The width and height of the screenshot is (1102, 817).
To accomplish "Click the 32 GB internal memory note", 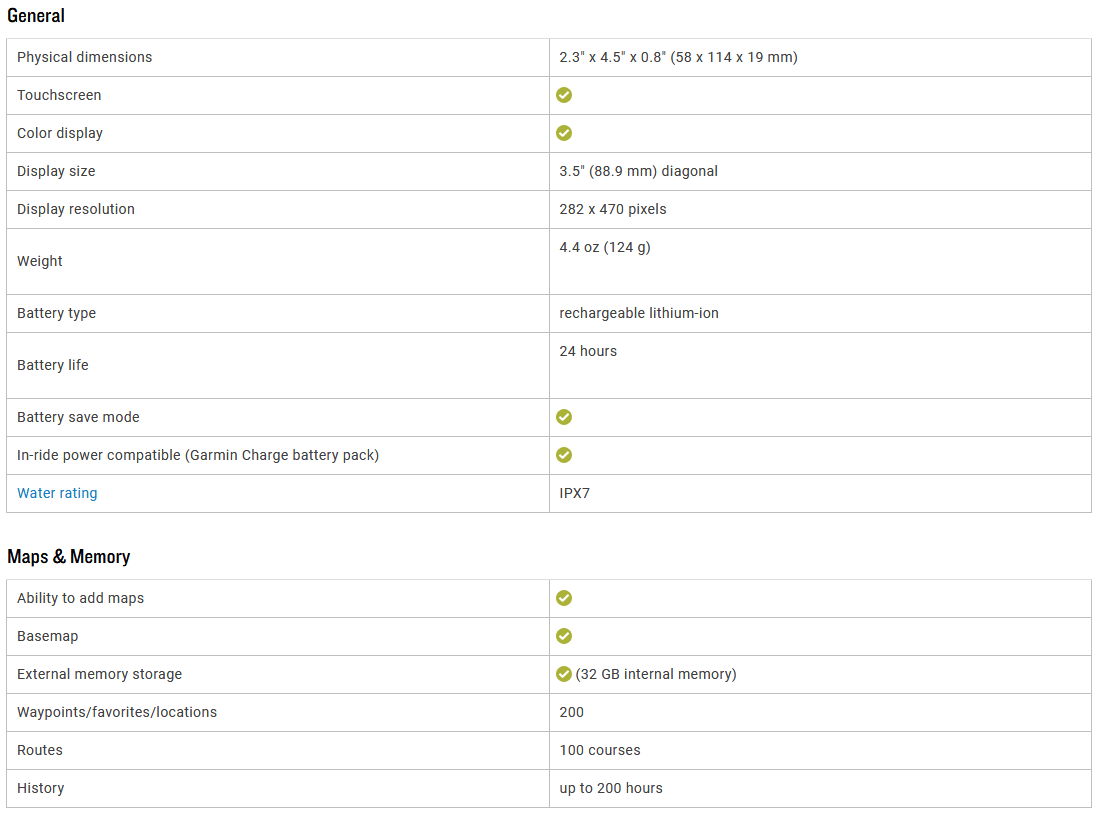I will [656, 674].
